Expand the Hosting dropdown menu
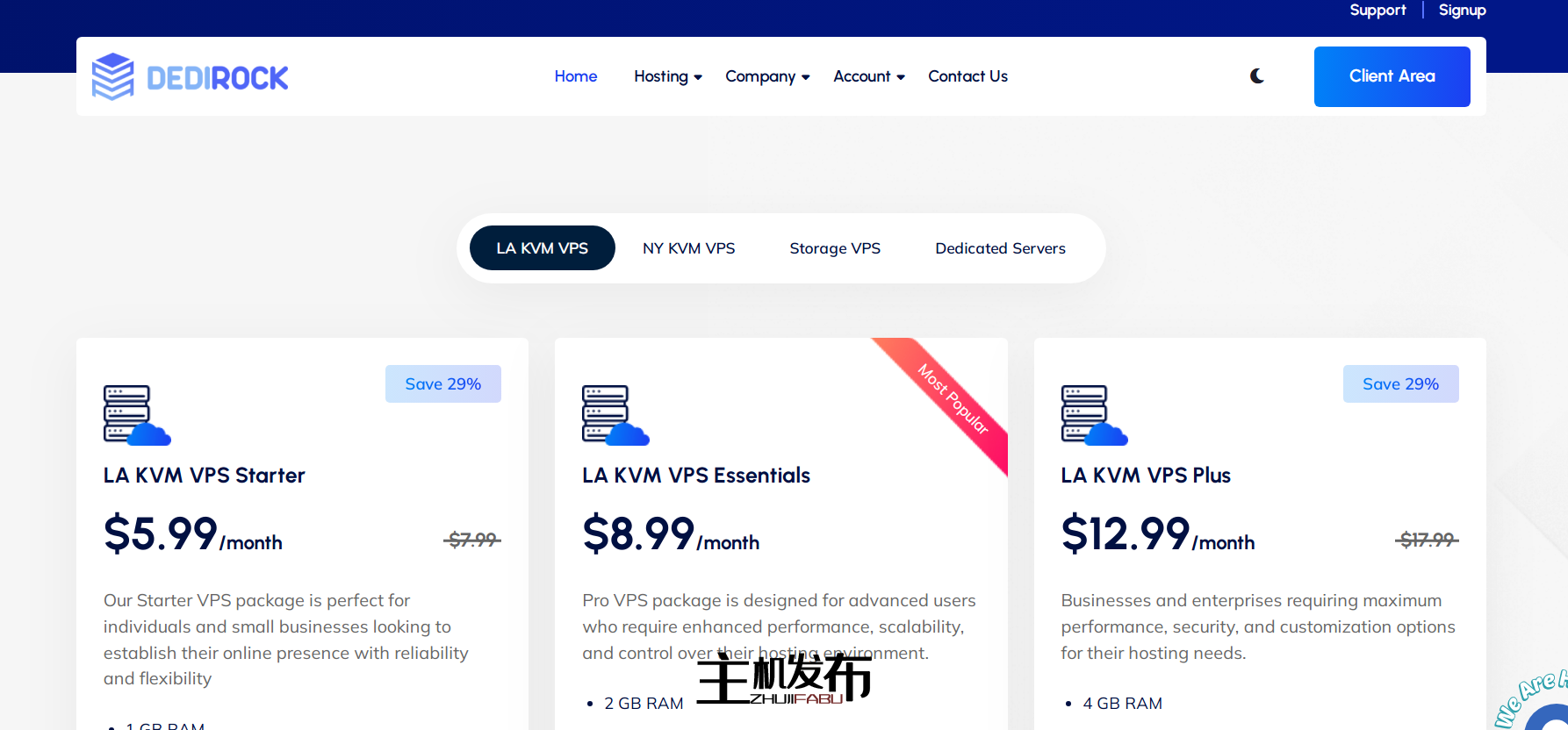1568x730 pixels. point(668,76)
